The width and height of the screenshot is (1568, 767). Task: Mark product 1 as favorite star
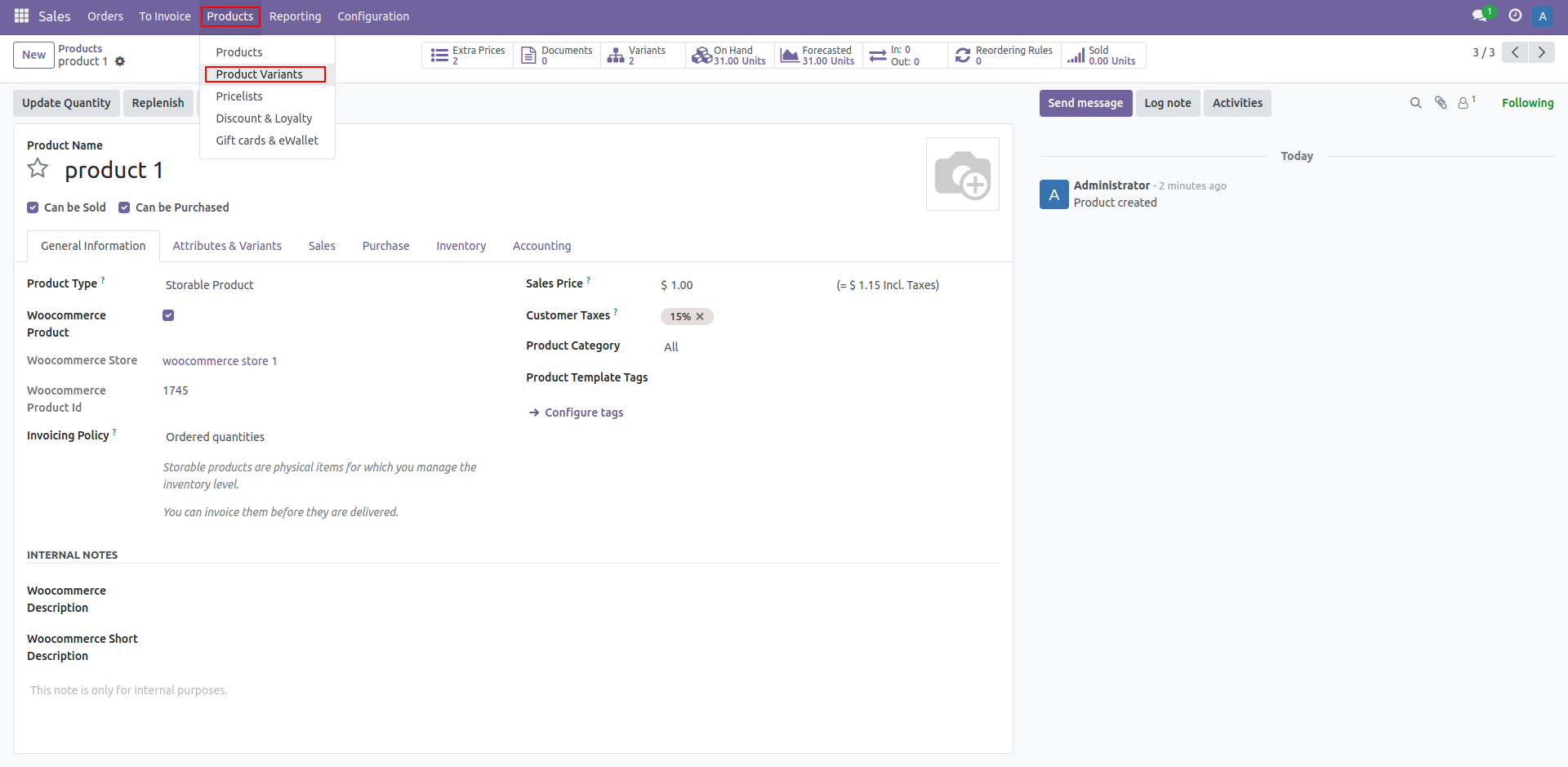38,169
